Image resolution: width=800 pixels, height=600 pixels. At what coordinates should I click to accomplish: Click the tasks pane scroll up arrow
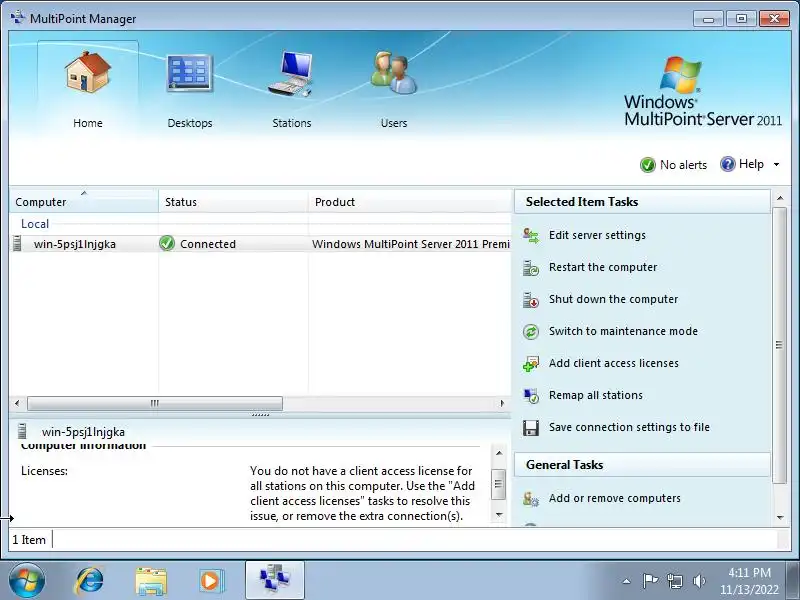tap(780, 198)
